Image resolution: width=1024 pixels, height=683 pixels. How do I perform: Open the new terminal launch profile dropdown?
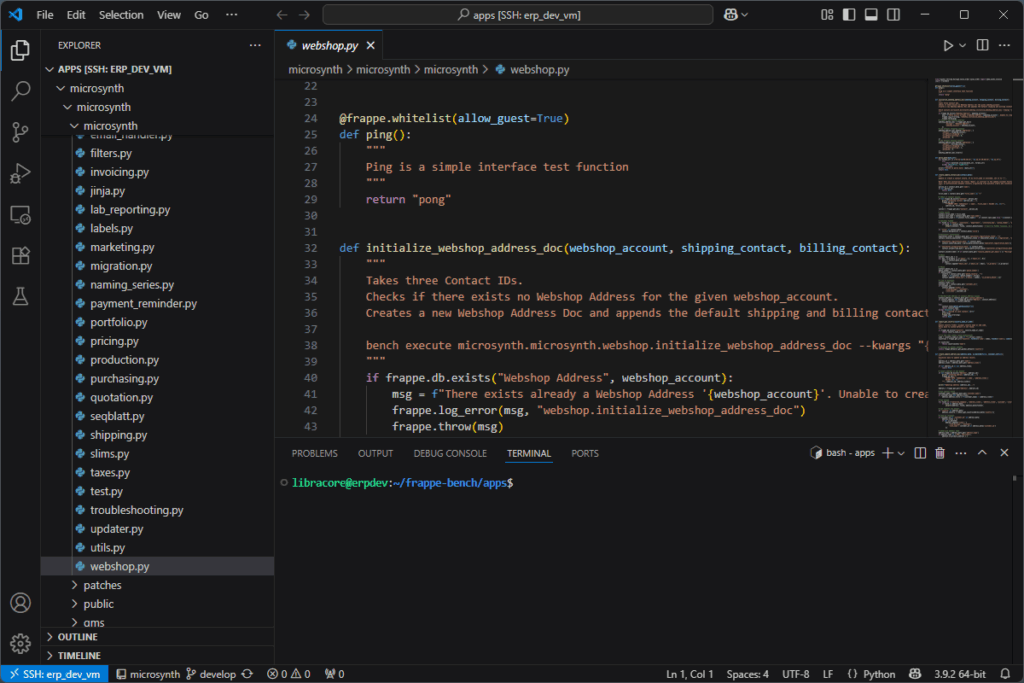point(901,453)
